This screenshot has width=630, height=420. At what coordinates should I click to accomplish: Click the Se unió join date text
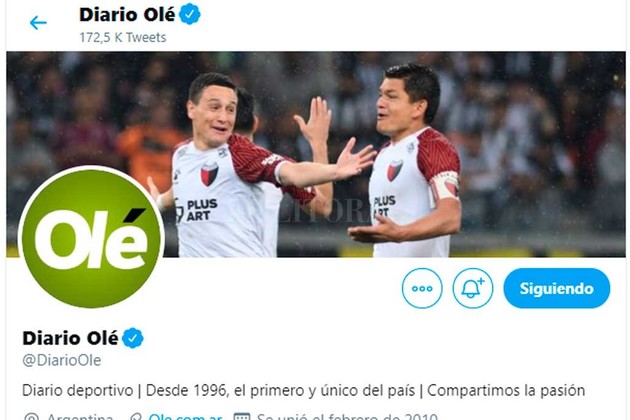[347, 416]
